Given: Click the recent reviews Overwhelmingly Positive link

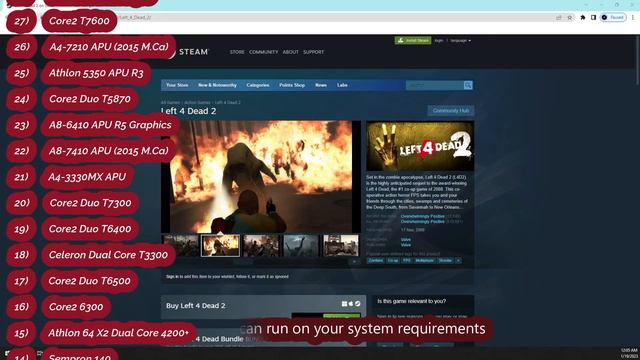Looking at the screenshot, I should 422,216.
